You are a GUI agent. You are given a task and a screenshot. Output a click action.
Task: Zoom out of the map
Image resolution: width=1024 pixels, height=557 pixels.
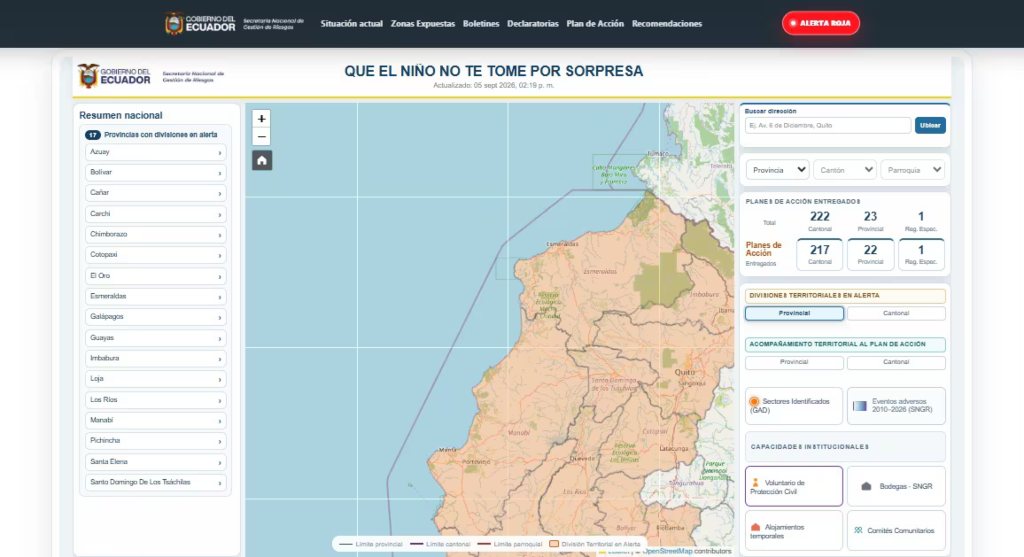click(261, 136)
